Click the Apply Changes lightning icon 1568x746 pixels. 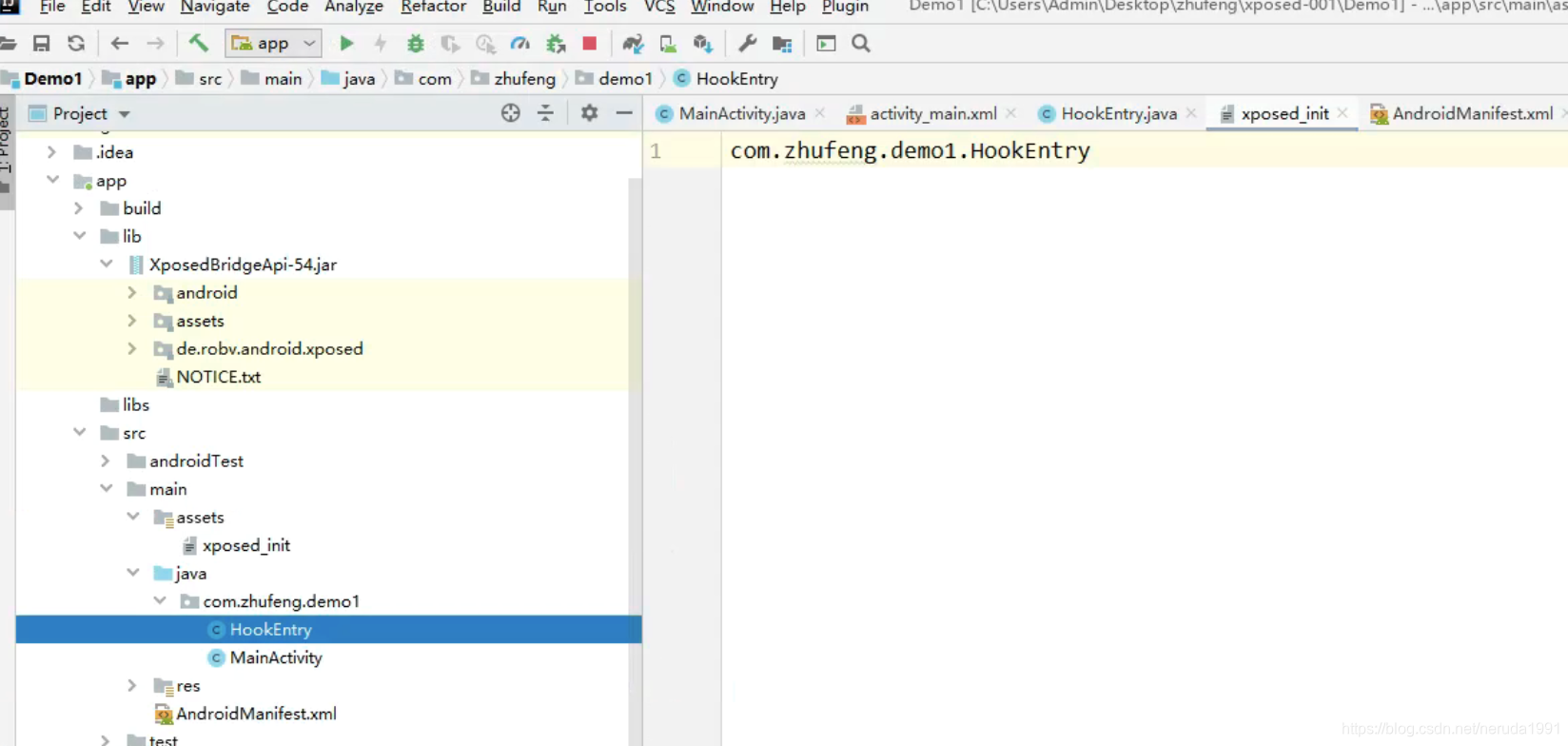(x=381, y=44)
